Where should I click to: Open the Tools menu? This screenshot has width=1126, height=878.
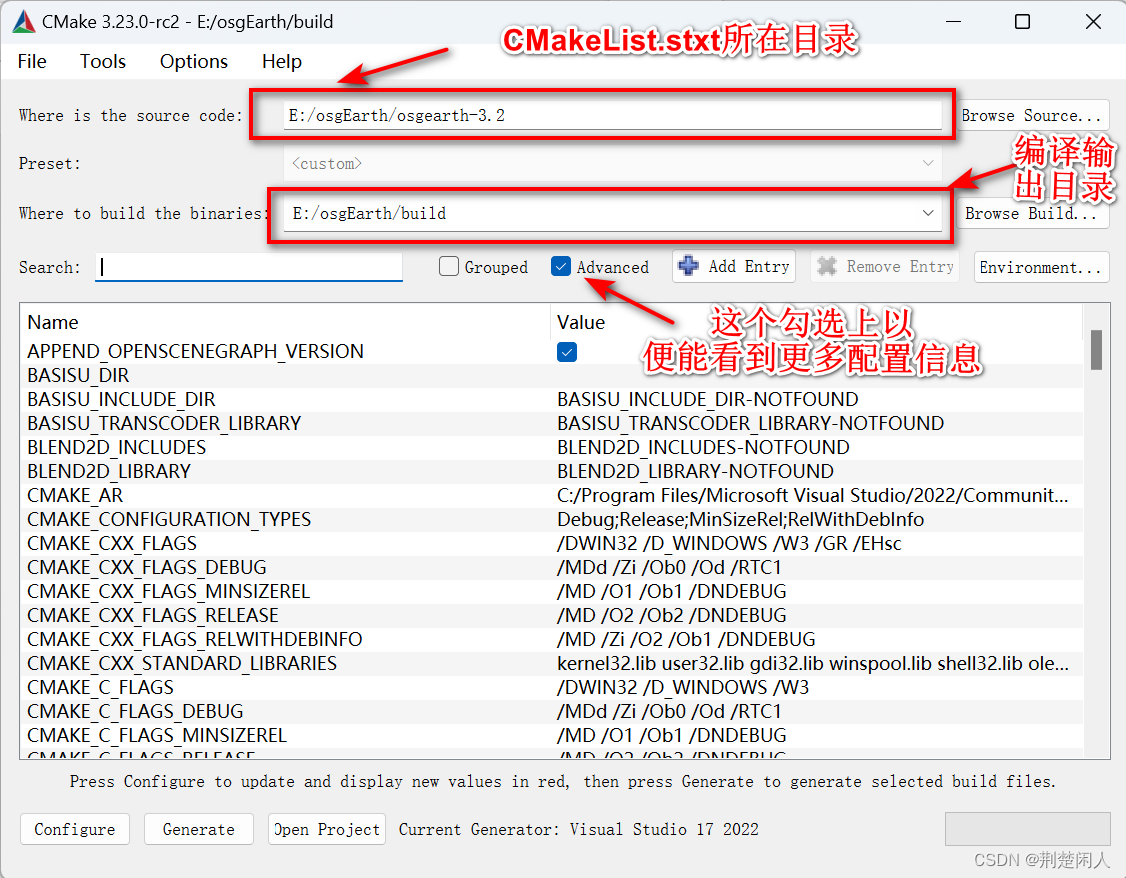(x=103, y=62)
